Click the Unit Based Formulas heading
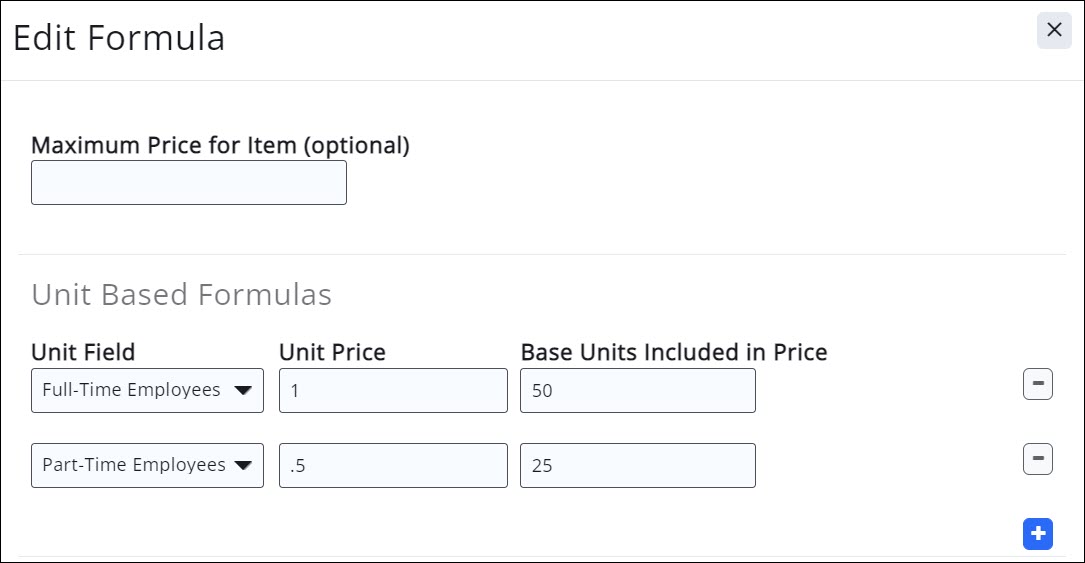 (181, 295)
